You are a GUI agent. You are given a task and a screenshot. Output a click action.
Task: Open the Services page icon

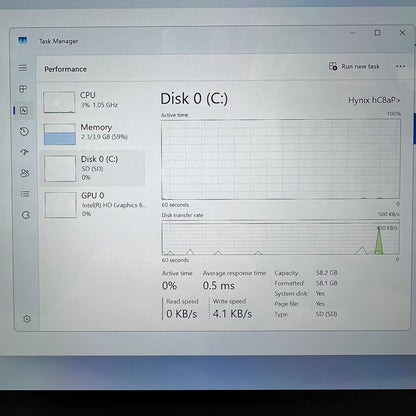[26, 215]
